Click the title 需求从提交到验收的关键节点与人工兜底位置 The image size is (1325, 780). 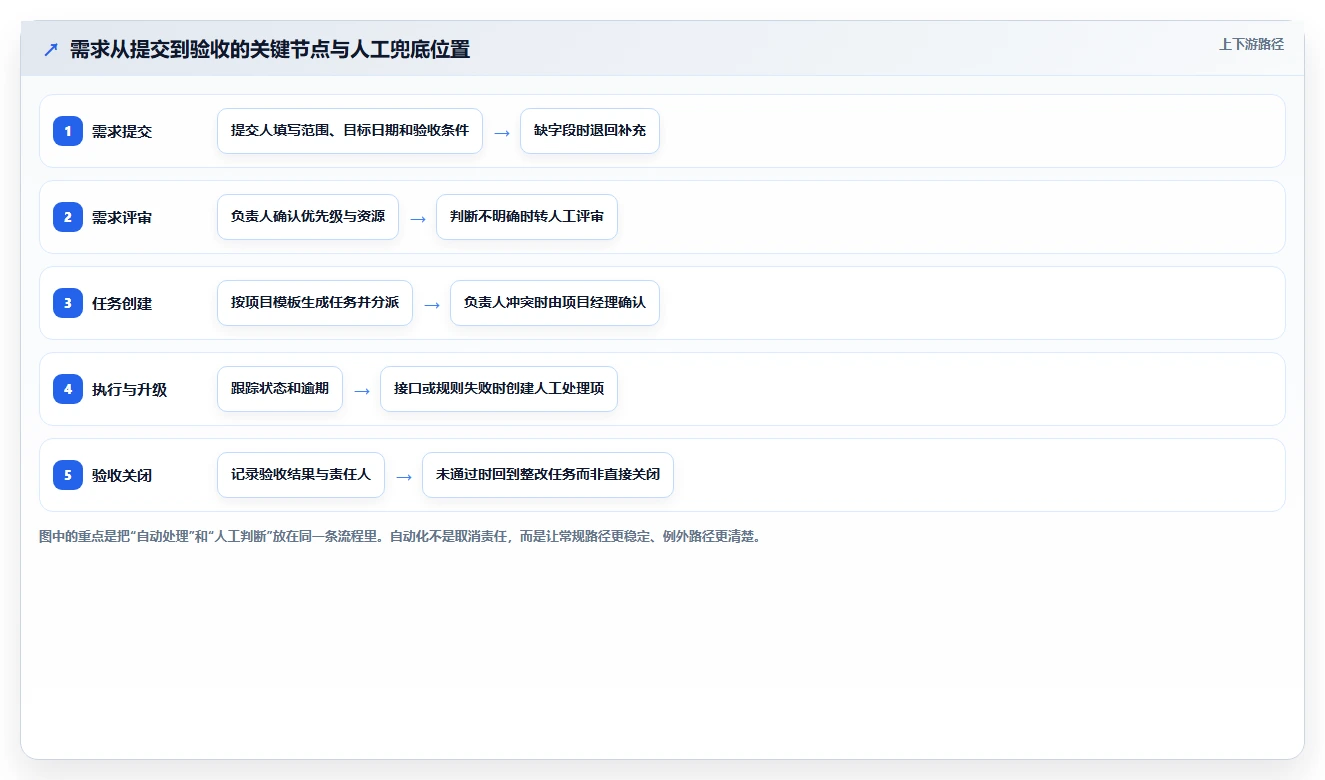point(270,49)
